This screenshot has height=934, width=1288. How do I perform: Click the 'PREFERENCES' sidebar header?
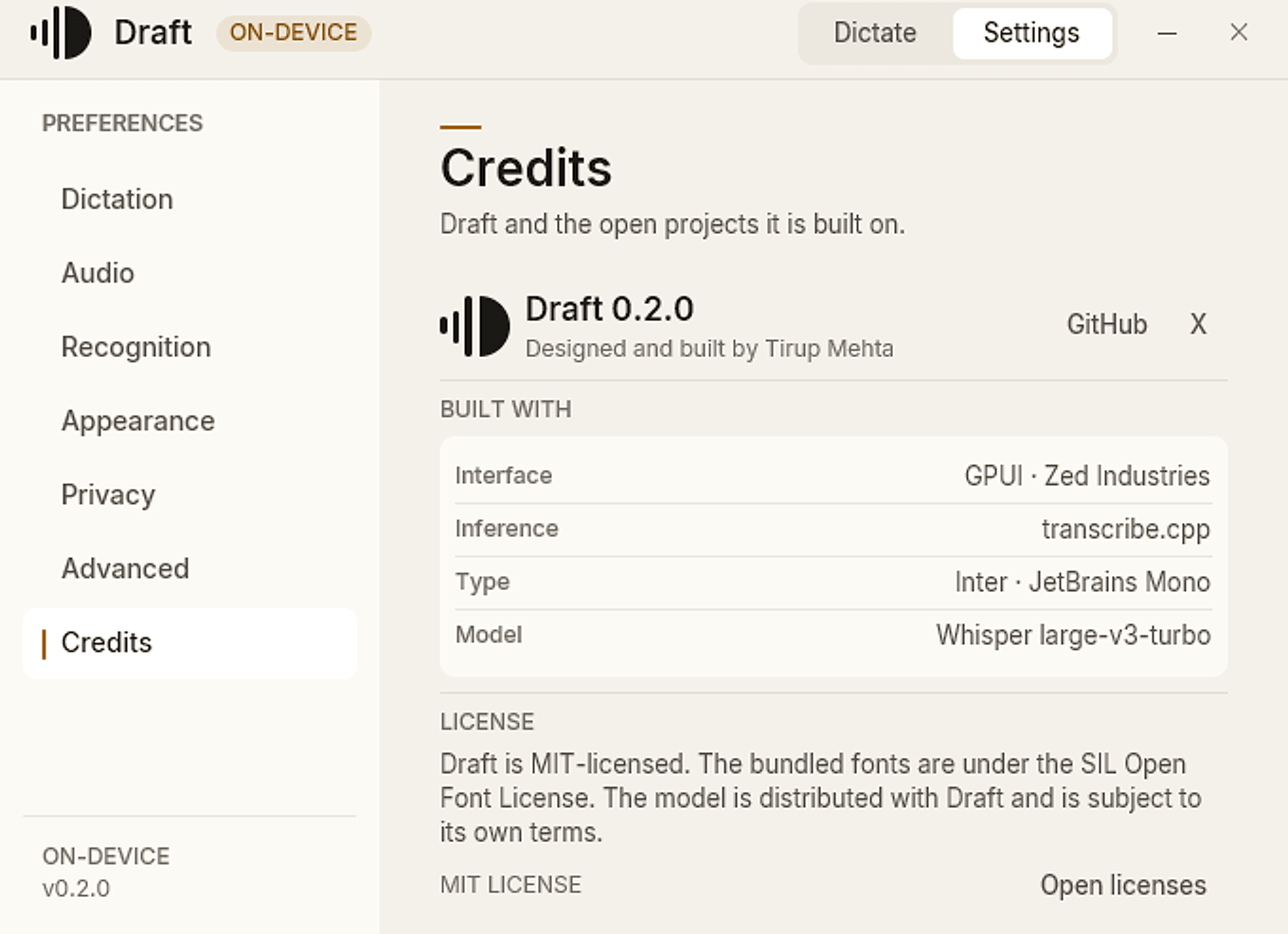pyautogui.click(x=122, y=123)
